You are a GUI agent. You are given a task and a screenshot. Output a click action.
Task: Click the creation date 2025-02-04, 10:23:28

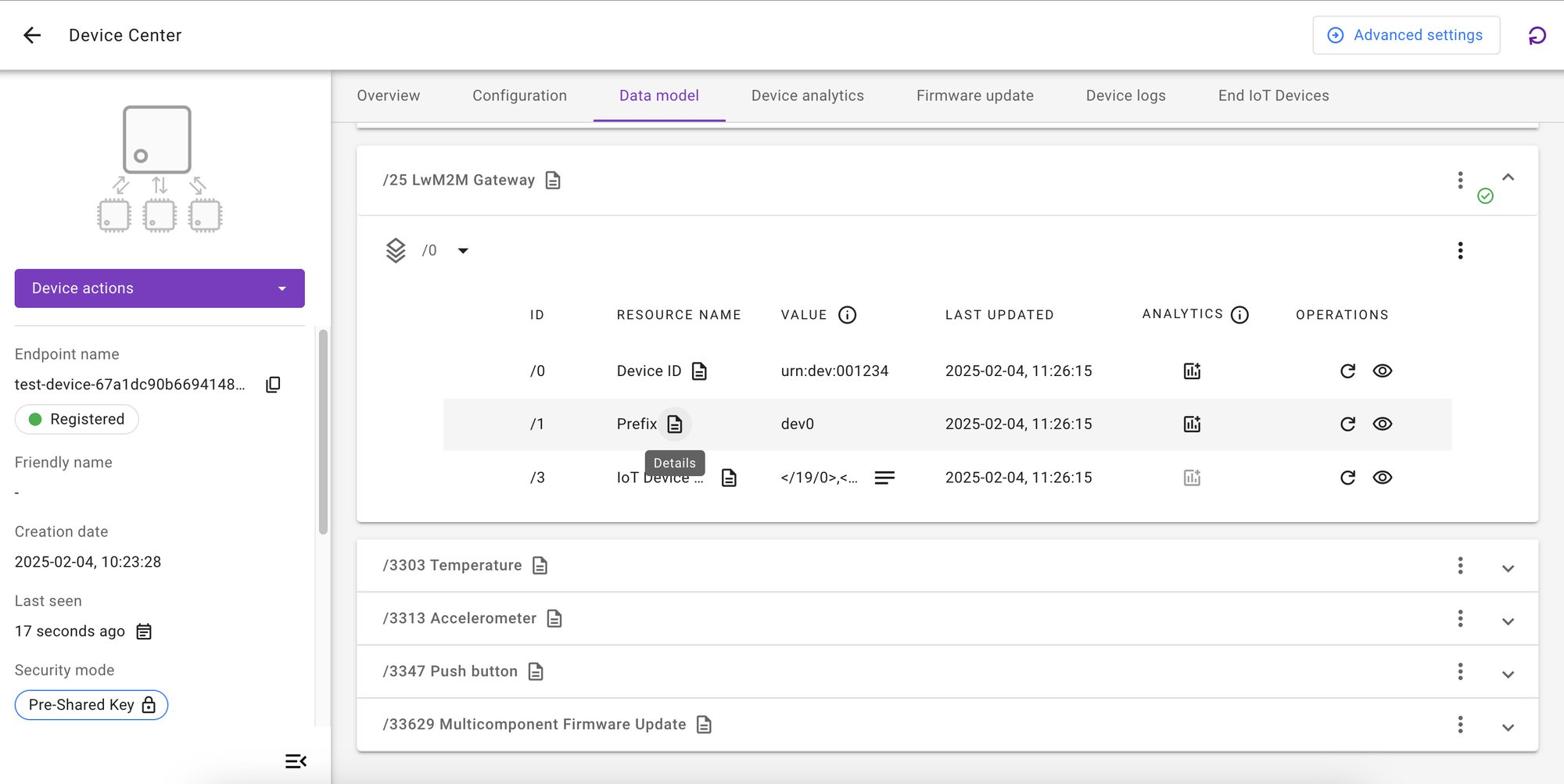[88, 562]
